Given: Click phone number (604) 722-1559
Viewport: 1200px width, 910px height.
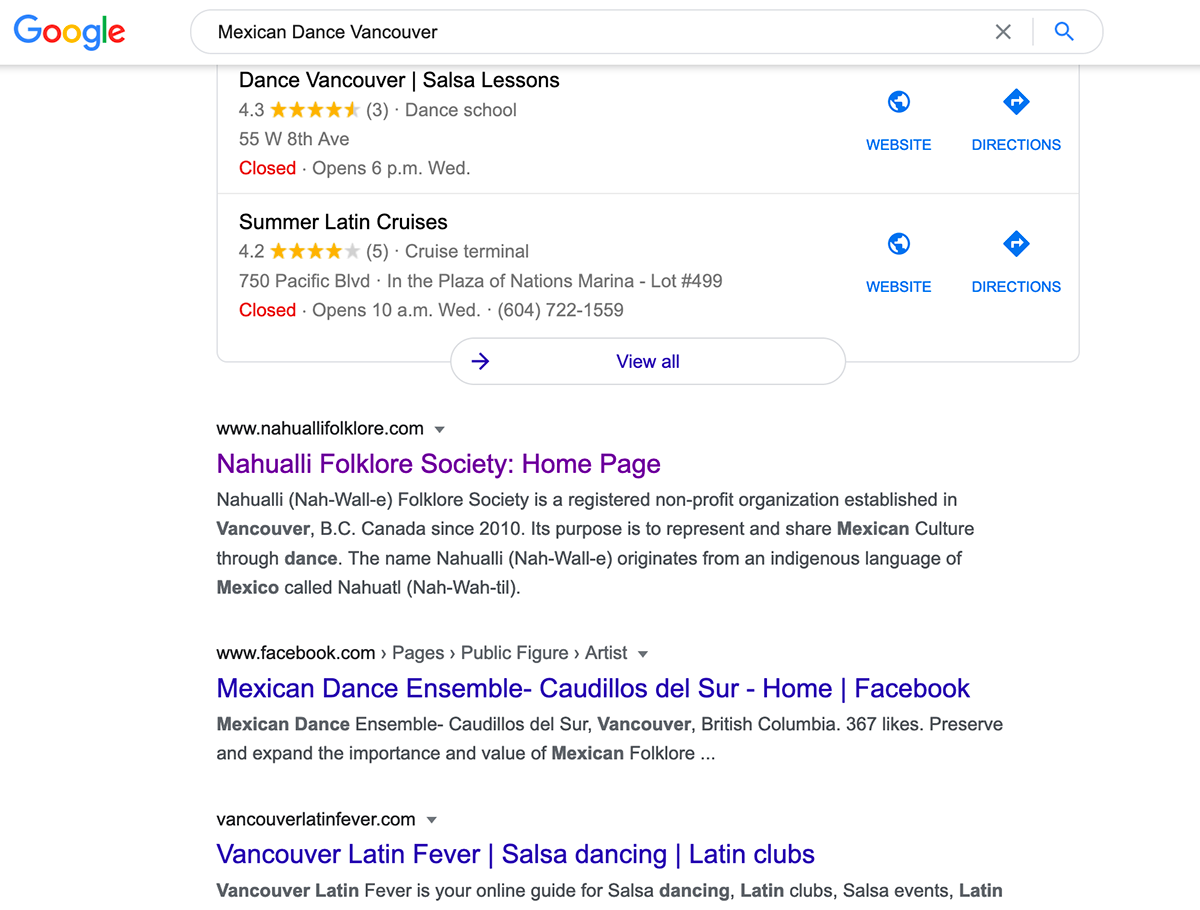Looking at the screenshot, I should (561, 310).
